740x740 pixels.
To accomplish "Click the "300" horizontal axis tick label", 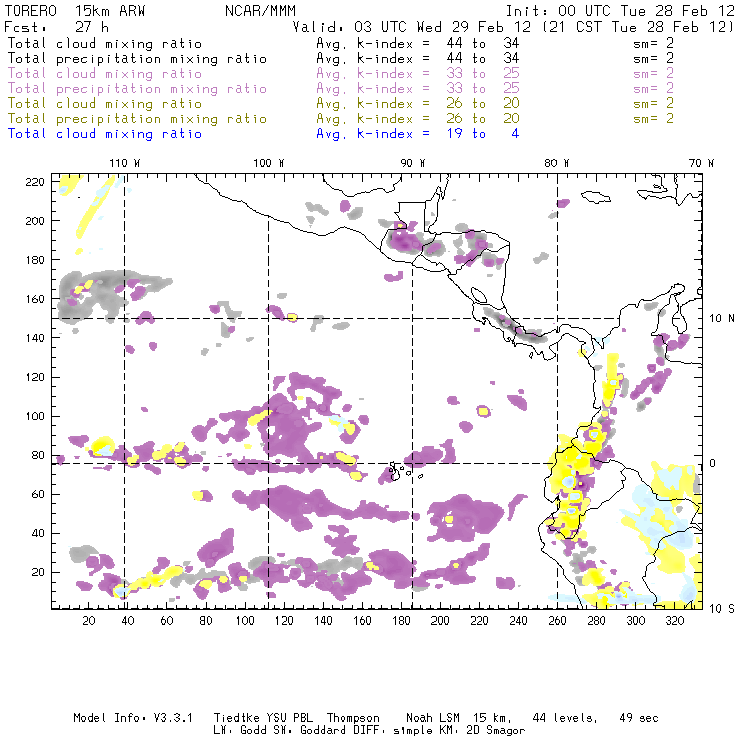I will (x=636, y=621).
